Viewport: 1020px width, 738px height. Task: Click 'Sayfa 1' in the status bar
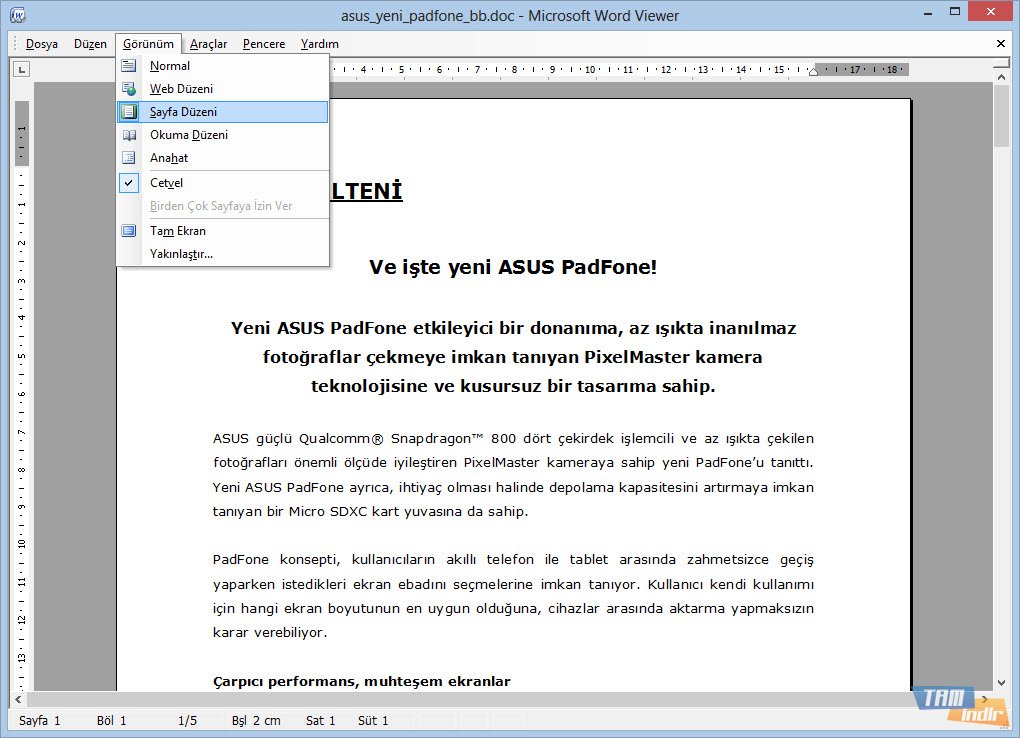coord(40,720)
